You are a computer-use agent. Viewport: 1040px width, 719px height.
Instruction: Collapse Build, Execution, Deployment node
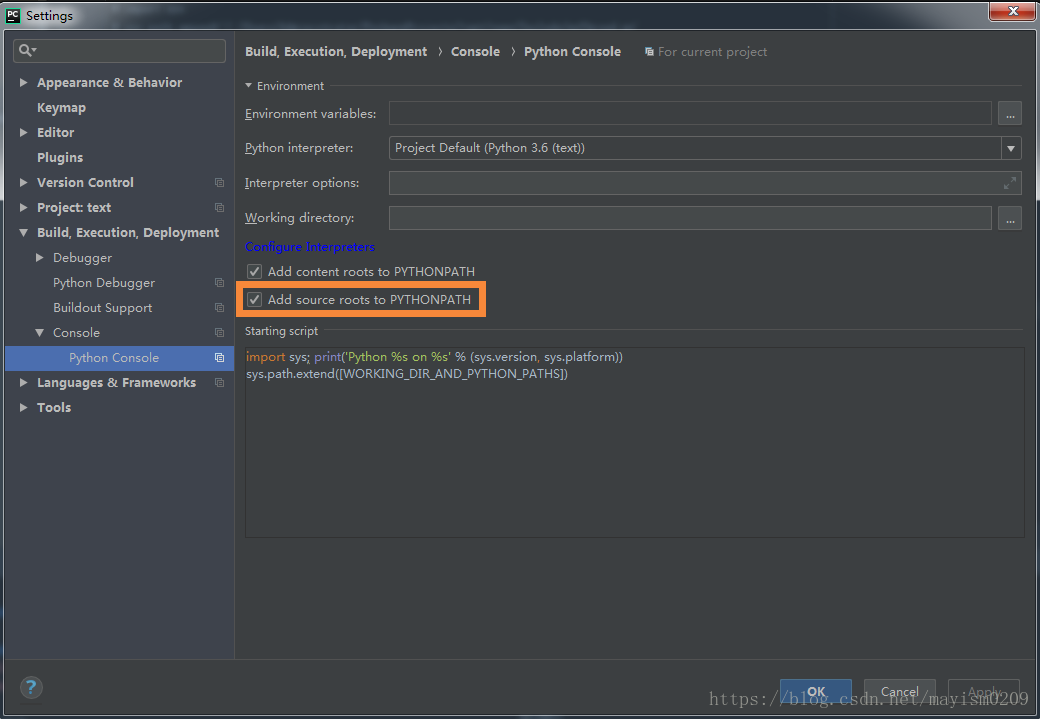pyautogui.click(x=23, y=233)
